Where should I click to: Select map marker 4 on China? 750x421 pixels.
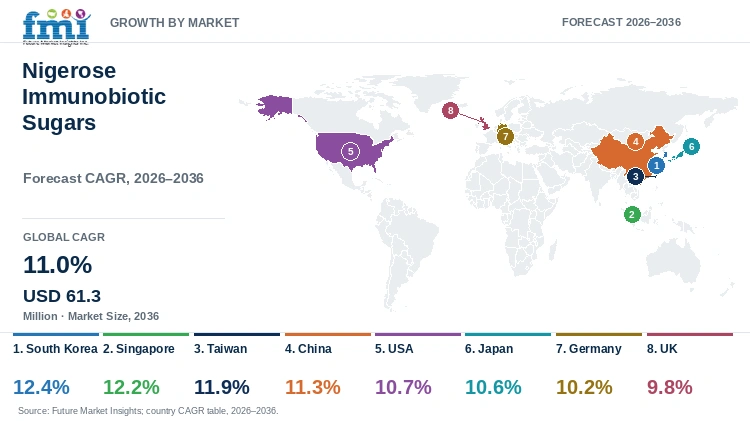(636, 142)
